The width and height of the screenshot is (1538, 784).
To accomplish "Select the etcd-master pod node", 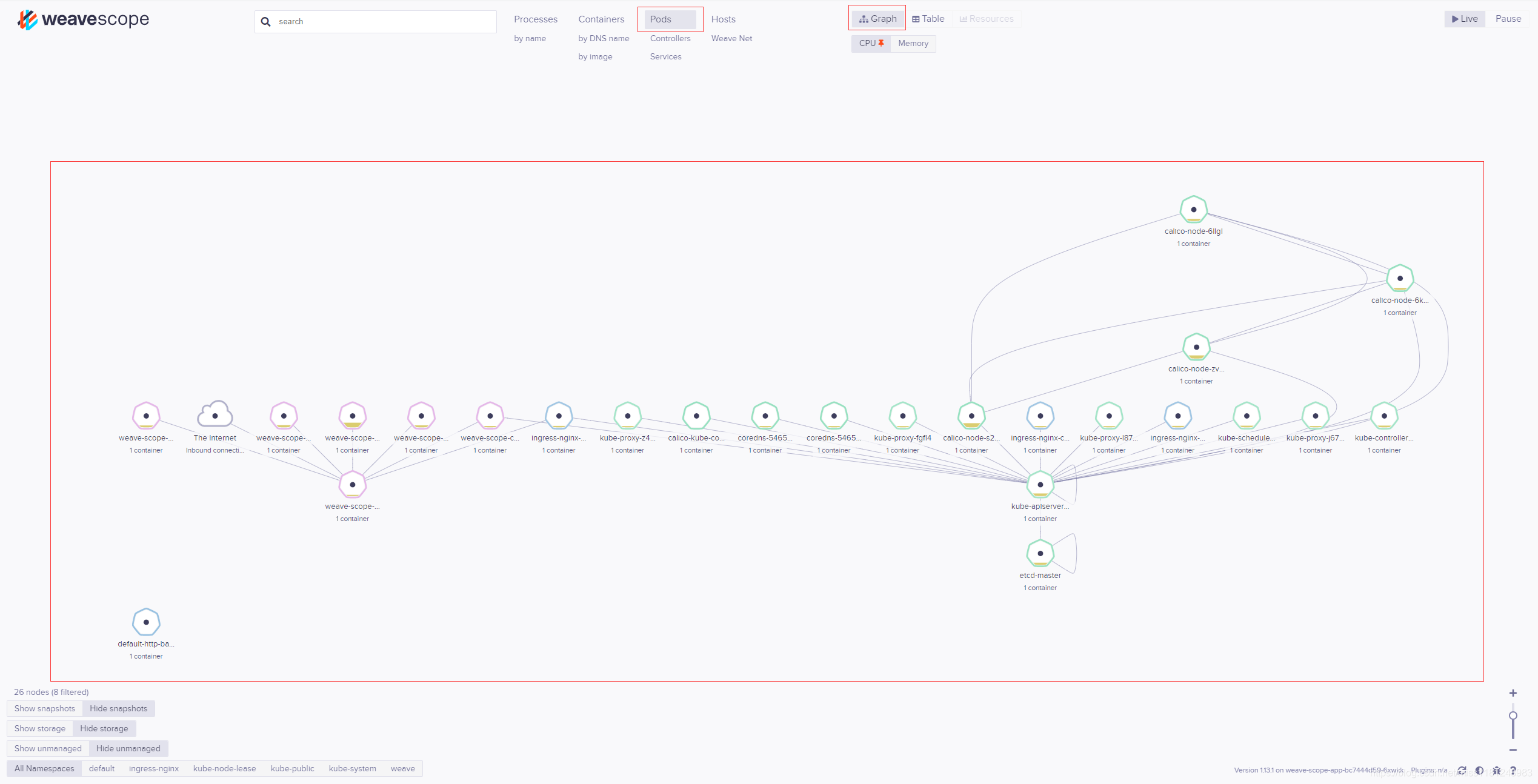I will coord(1040,553).
